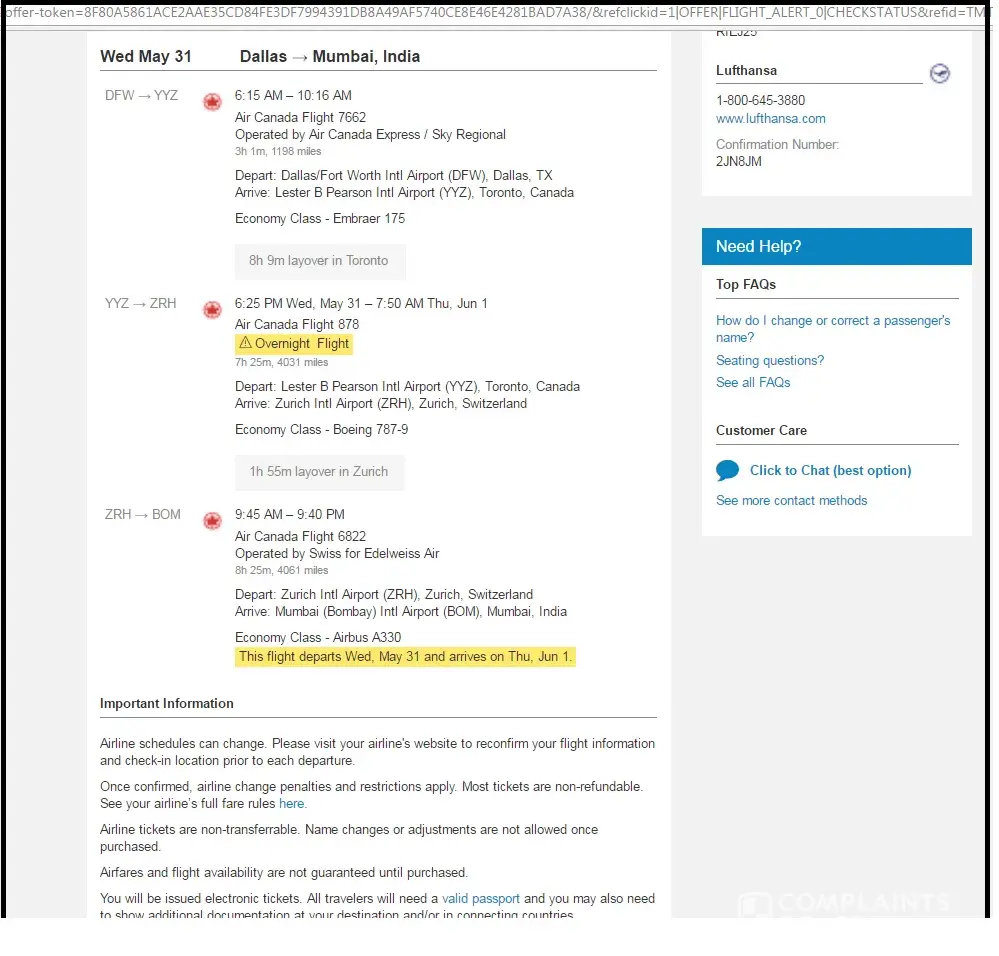Click the Lufthansa crane logo icon
Image resolution: width=999 pixels, height=956 pixels.
[x=939, y=74]
